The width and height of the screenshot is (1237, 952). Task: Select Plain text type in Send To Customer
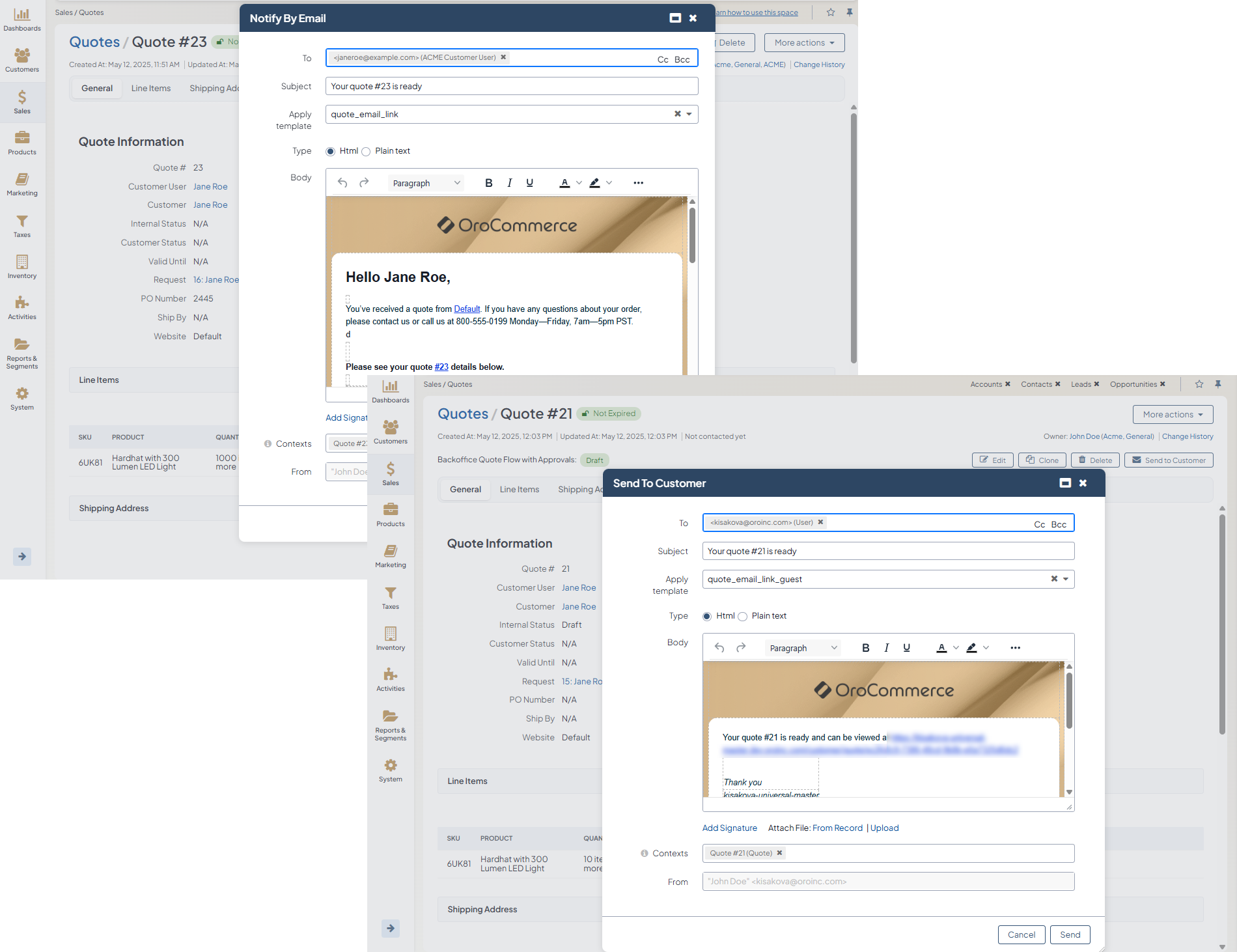742,616
